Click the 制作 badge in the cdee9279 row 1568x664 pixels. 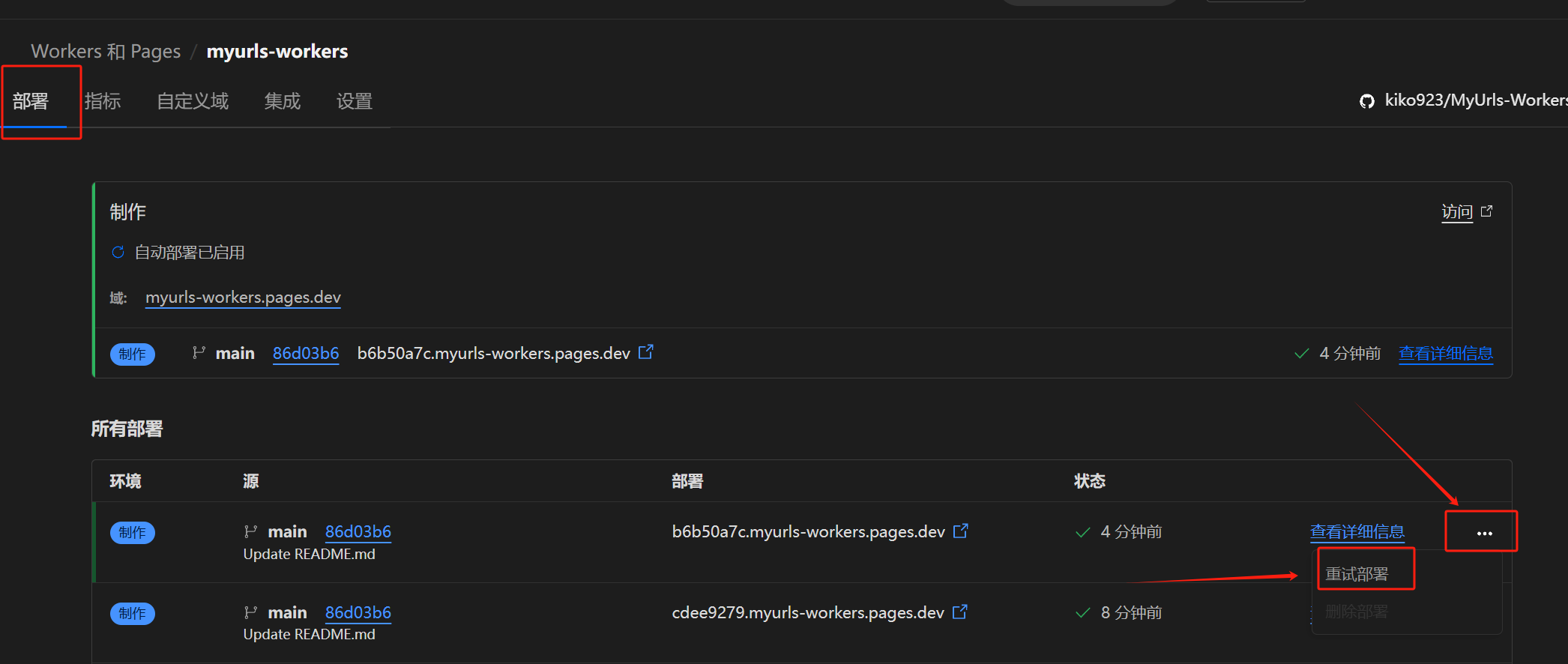pos(133,613)
